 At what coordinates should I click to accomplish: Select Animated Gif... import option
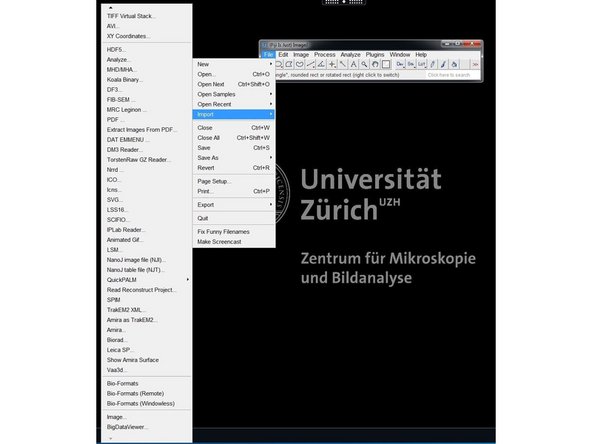point(147,240)
